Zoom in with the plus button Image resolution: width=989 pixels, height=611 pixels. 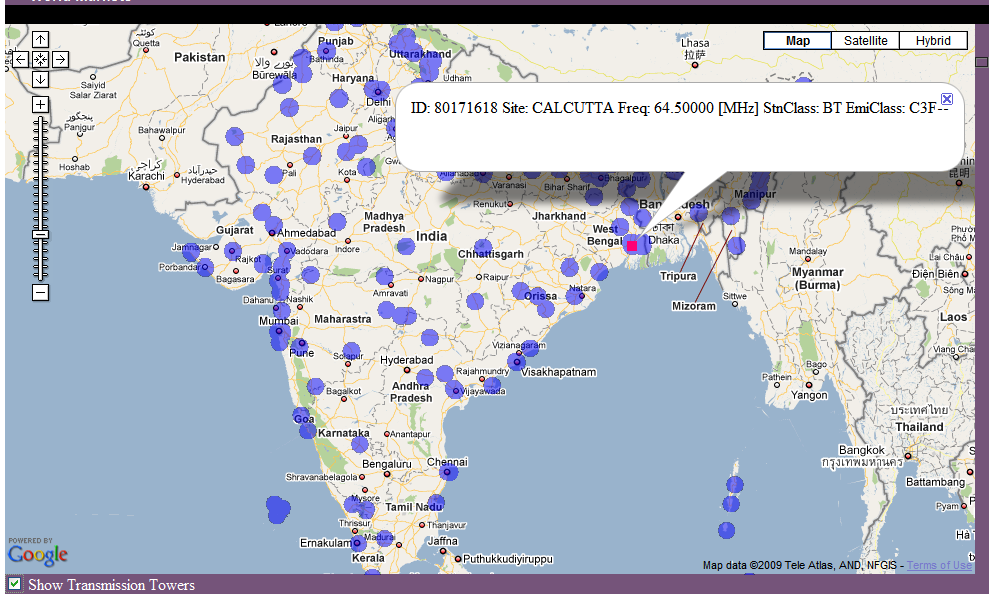[x=40, y=105]
